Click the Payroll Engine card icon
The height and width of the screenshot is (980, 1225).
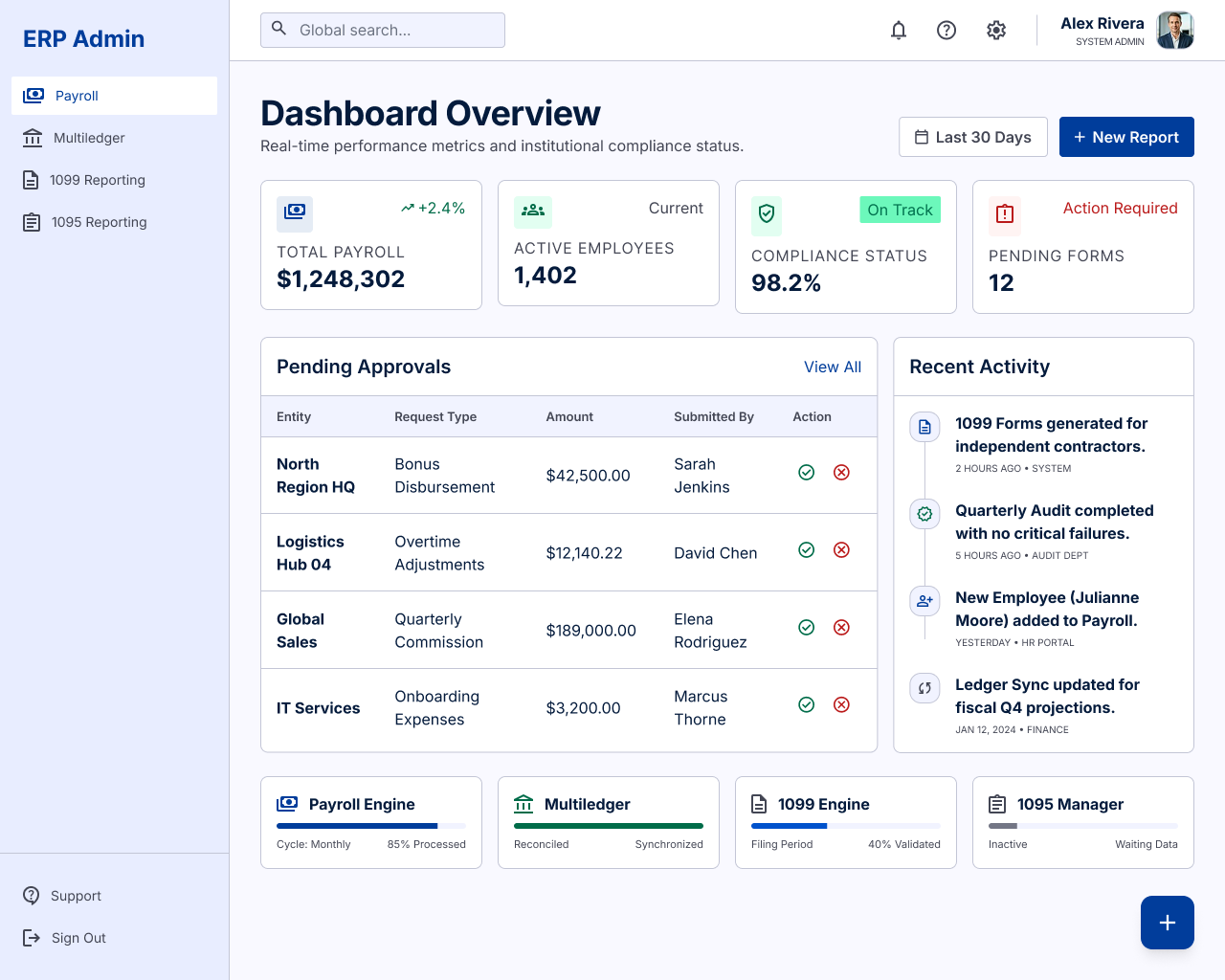[x=287, y=804]
